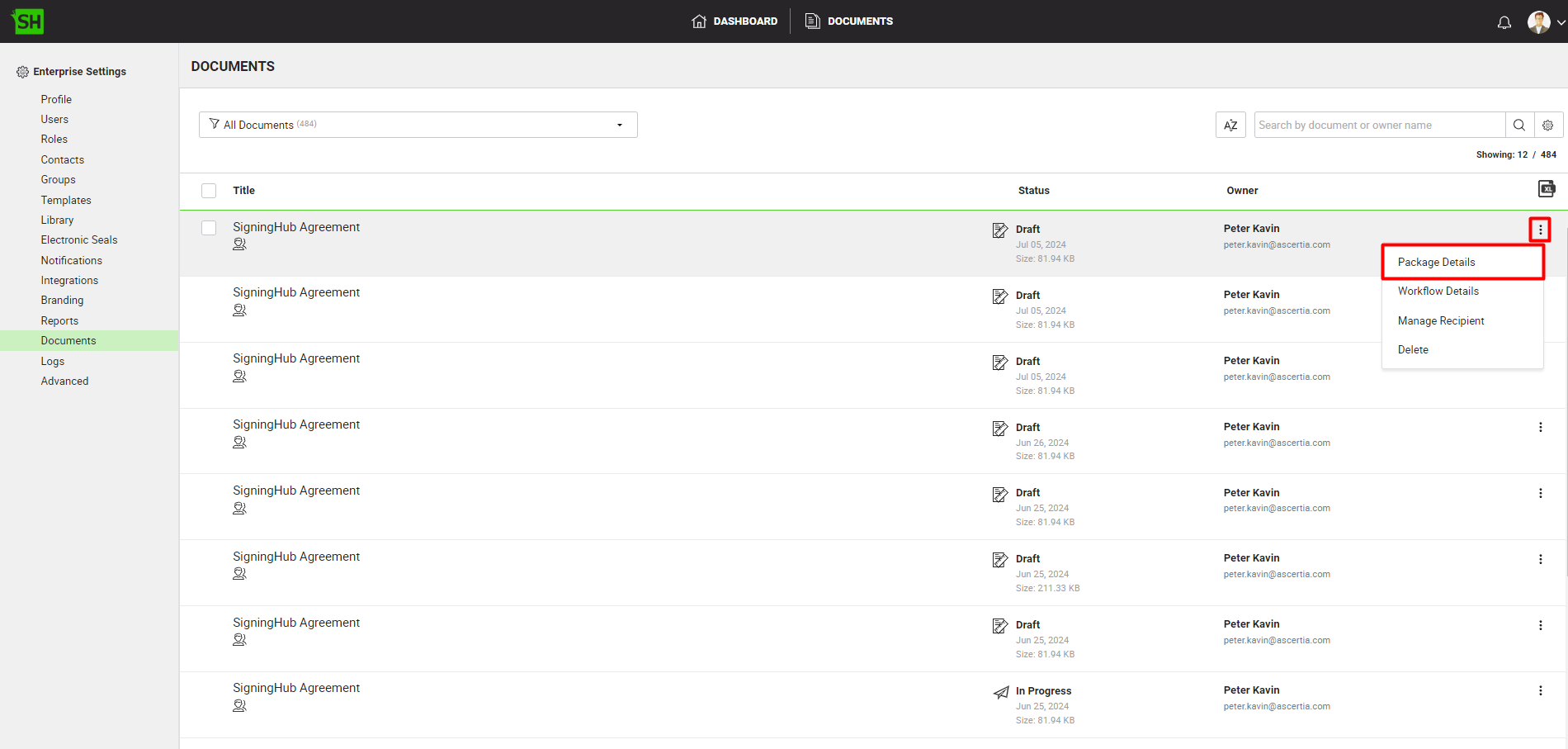Go to the Dashboard tab

[x=734, y=21]
